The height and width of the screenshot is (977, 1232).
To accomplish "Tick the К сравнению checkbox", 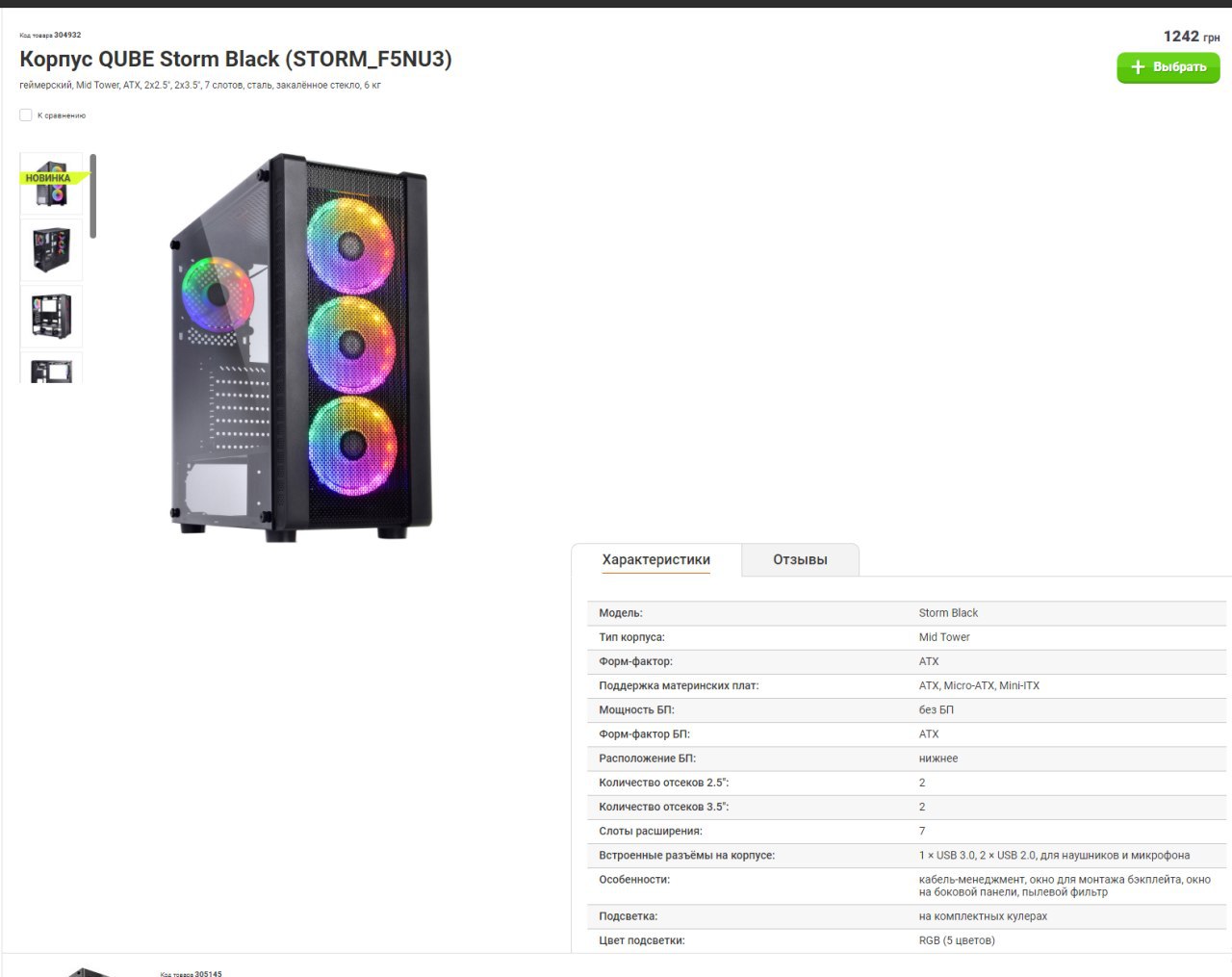I will pos(26,116).
